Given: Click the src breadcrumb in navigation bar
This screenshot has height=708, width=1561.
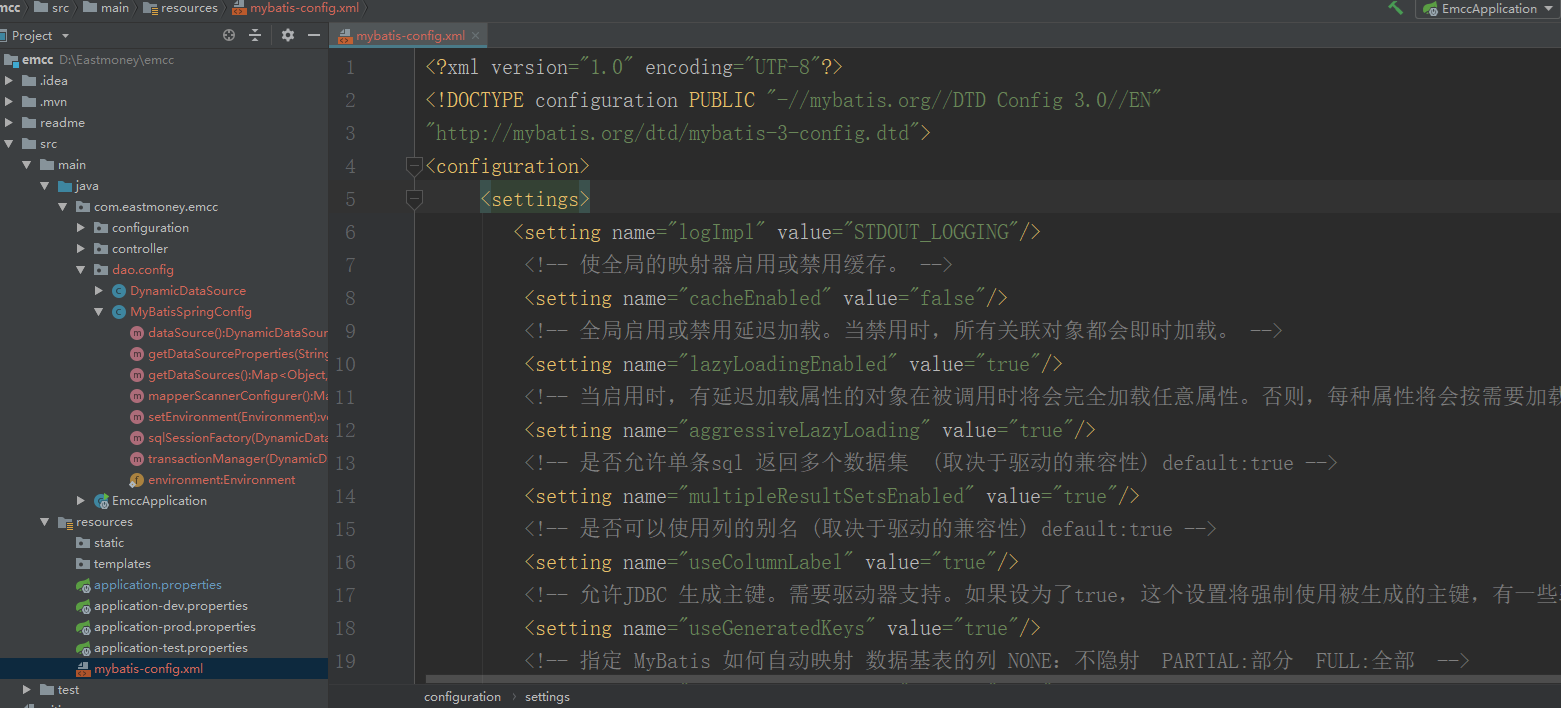Looking at the screenshot, I should coord(53,8).
